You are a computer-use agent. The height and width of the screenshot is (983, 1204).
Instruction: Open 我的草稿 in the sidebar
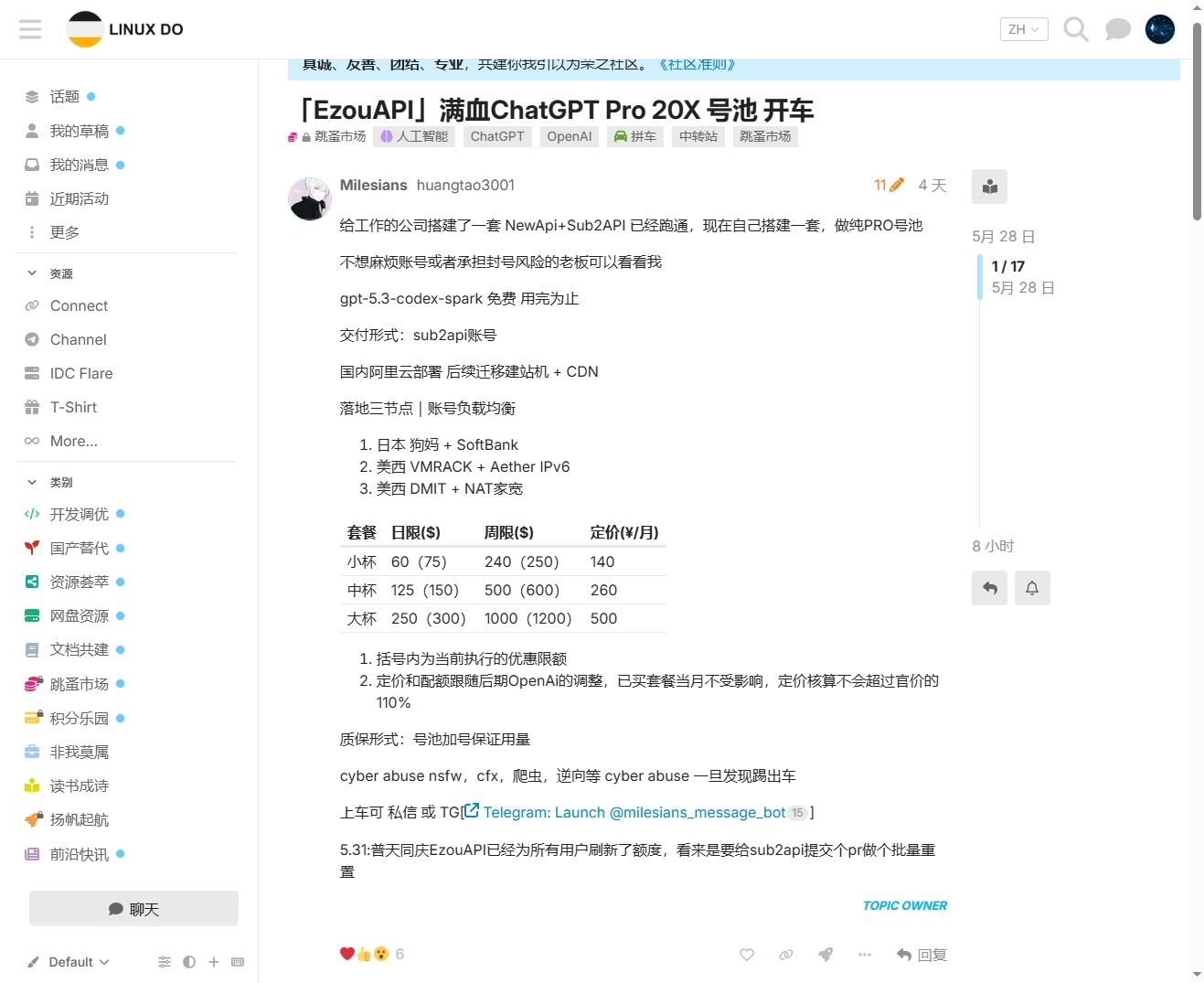79,131
